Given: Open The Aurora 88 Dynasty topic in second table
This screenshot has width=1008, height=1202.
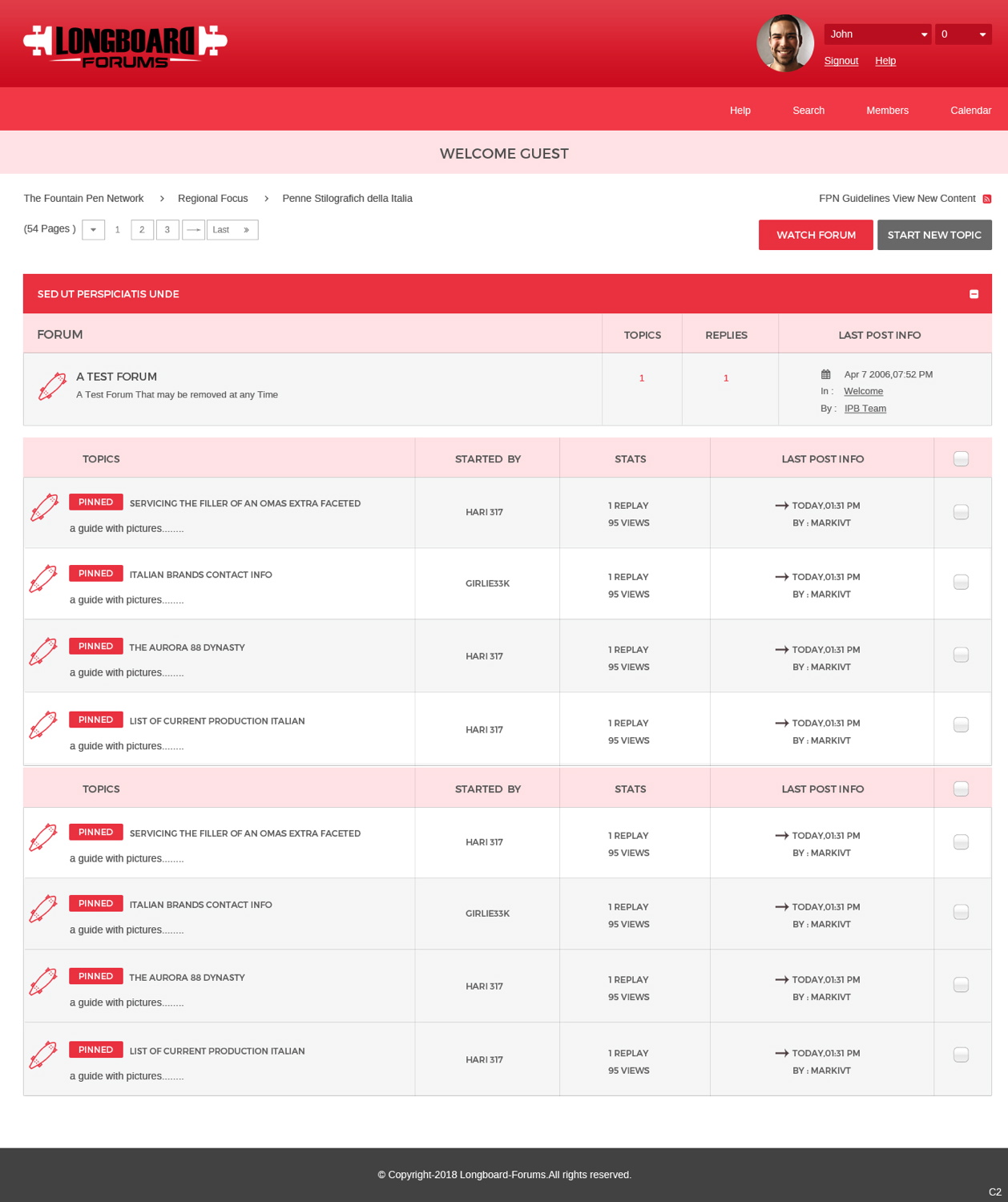Looking at the screenshot, I should click(x=187, y=978).
